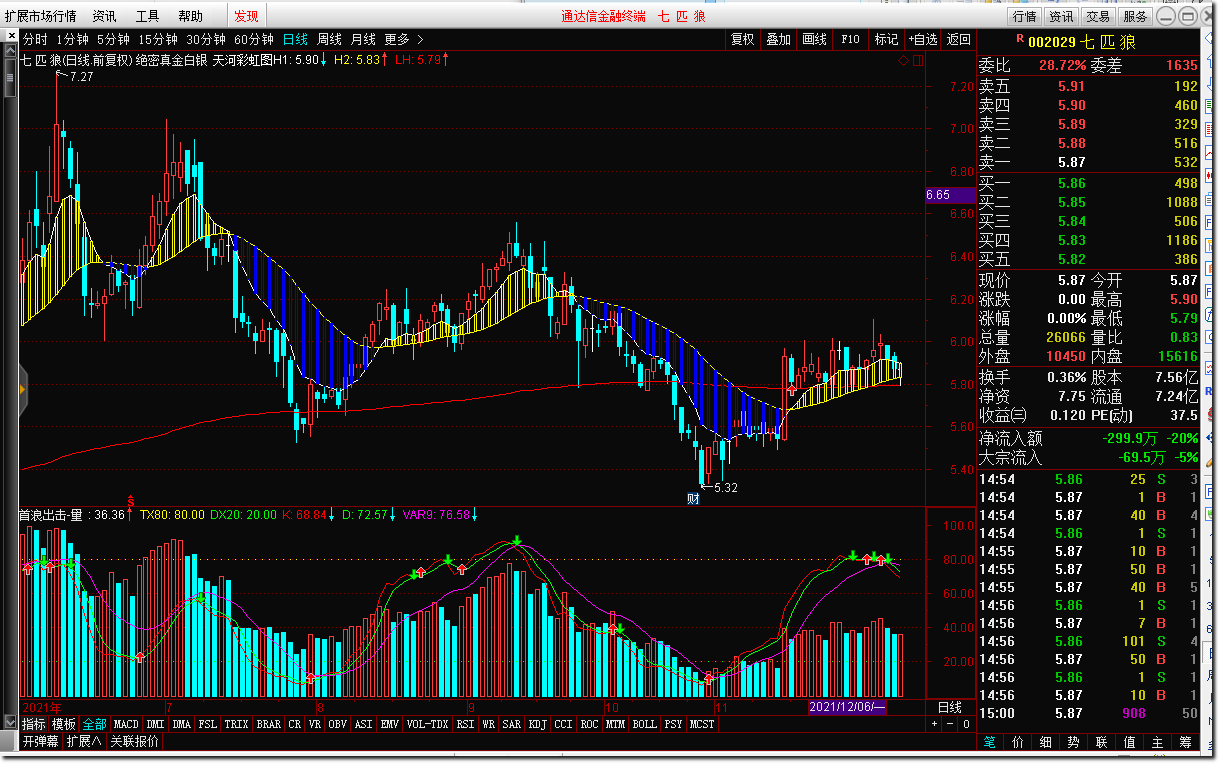The image size is (1221, 764).
Task: Click the 标记 mark button
Action: pyautogui.click(x=886, y=40)
